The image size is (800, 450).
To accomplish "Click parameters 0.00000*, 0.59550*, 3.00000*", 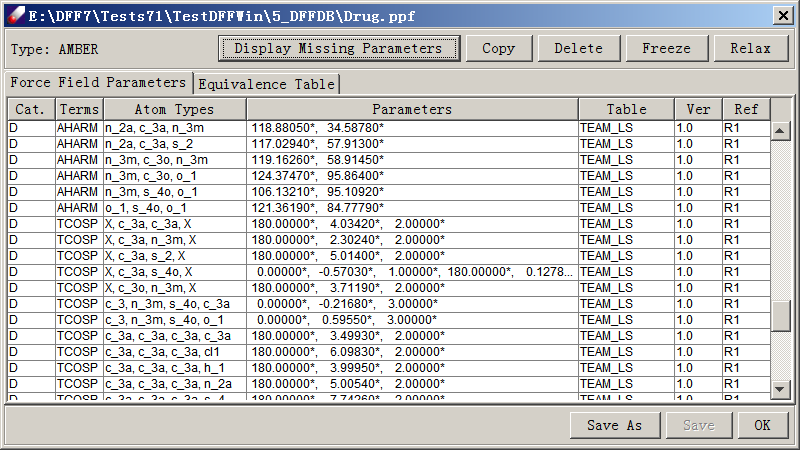I will (x=412, y=320).
